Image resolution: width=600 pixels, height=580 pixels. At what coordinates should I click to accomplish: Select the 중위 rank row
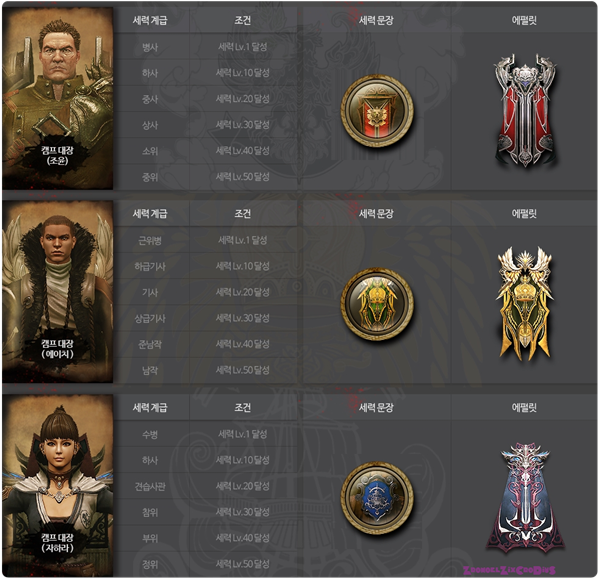[x=205, y=177]
